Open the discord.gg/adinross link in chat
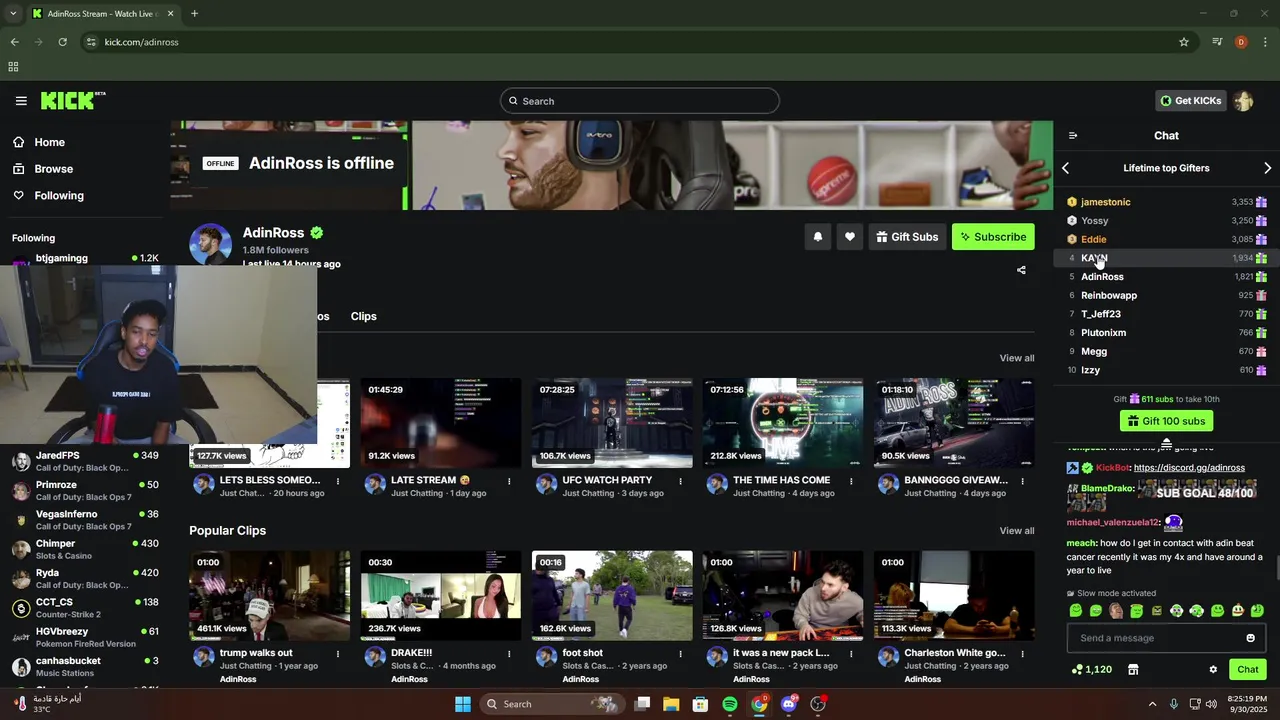The width and height of the screenshot is (1280, 720). click(1189, 468)
